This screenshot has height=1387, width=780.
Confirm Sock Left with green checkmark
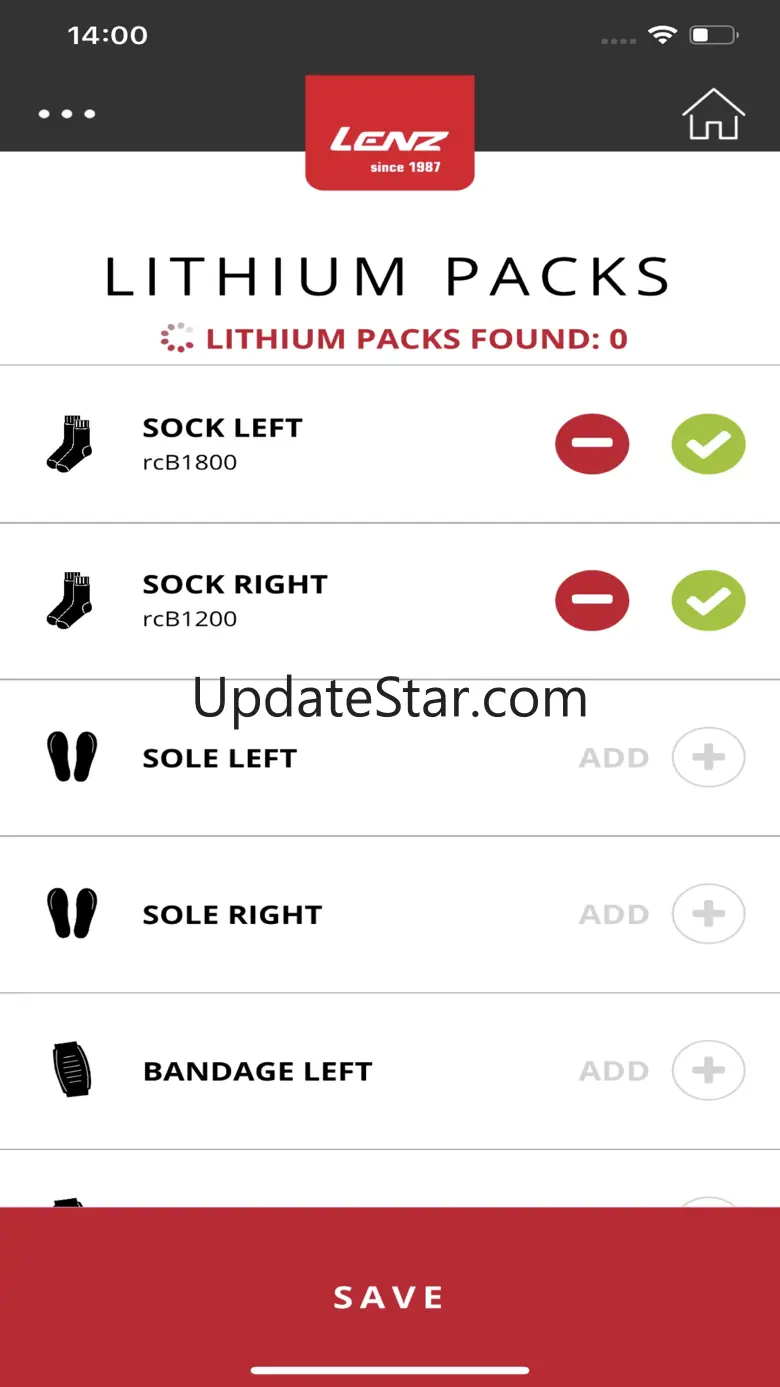[x=708, y=444]
